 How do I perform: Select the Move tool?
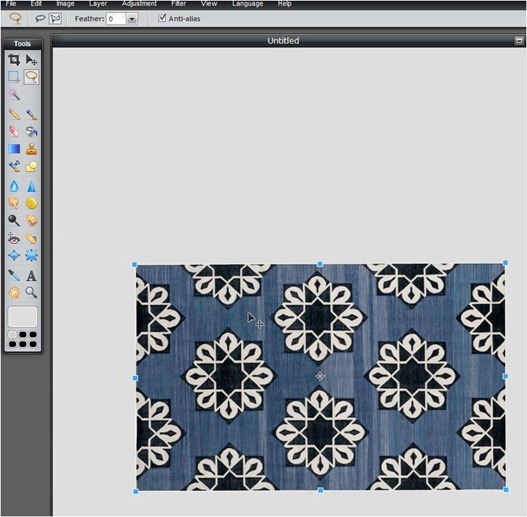(x=31, y=60)
